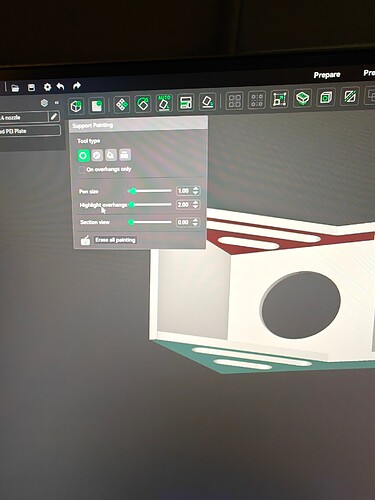Select the Sphere tool type
375x500 pixels.
(97, 155)
